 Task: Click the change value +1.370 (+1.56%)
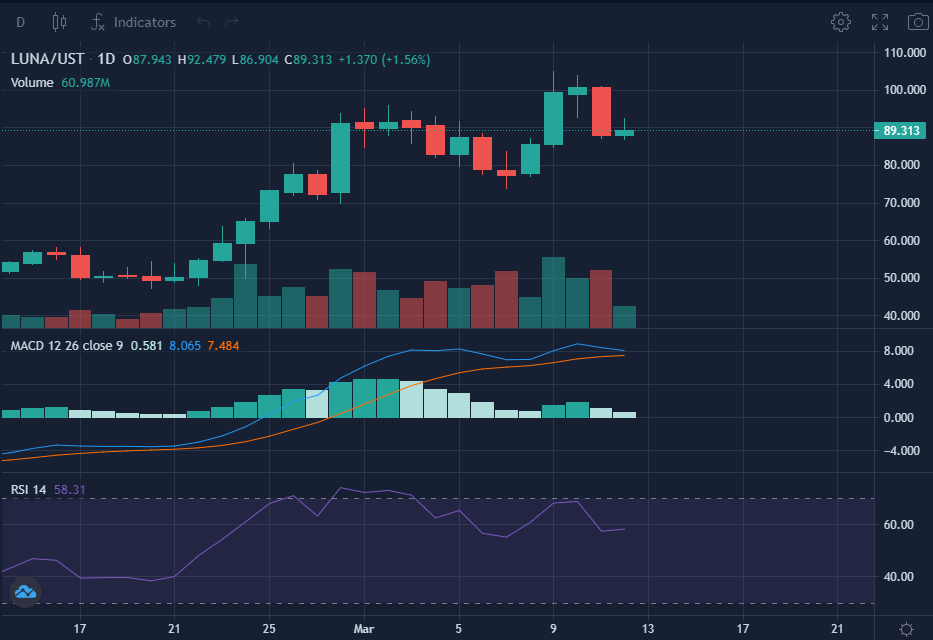tap(384, 59)
